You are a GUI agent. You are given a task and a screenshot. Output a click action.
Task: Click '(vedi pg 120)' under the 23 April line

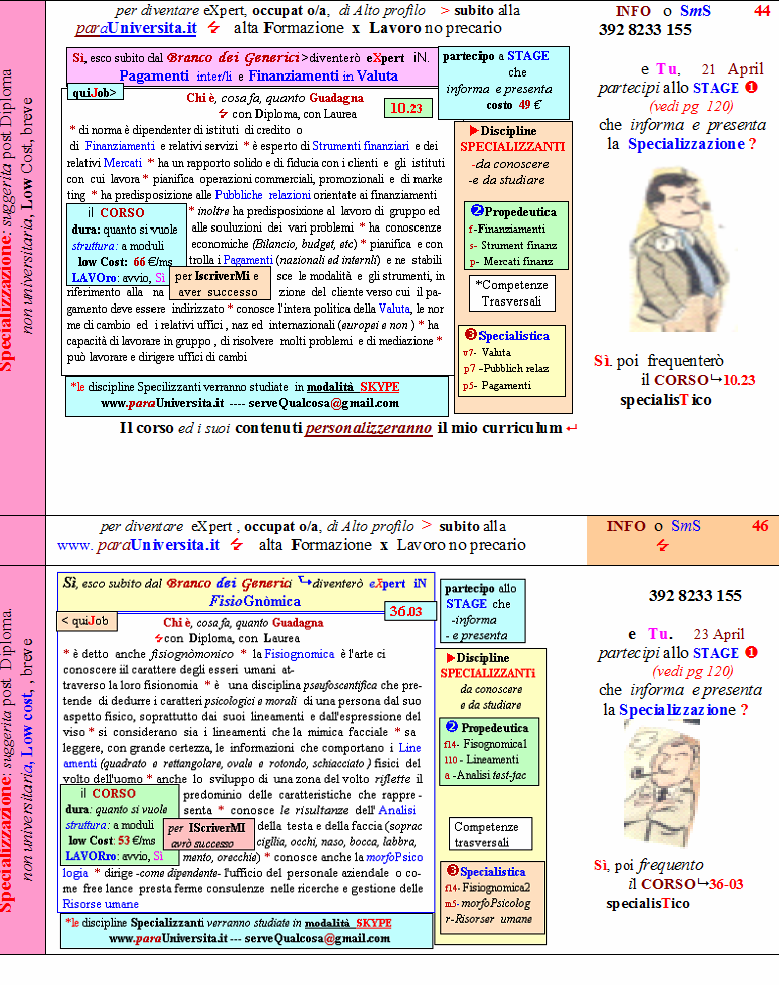tap(692, 671)
